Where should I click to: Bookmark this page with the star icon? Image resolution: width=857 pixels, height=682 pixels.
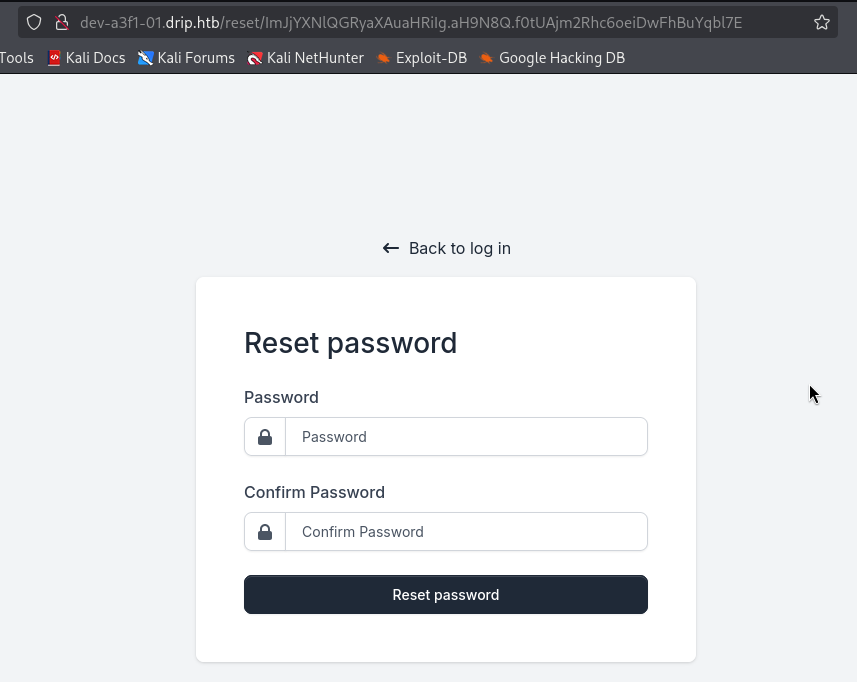tap(822, 22)
